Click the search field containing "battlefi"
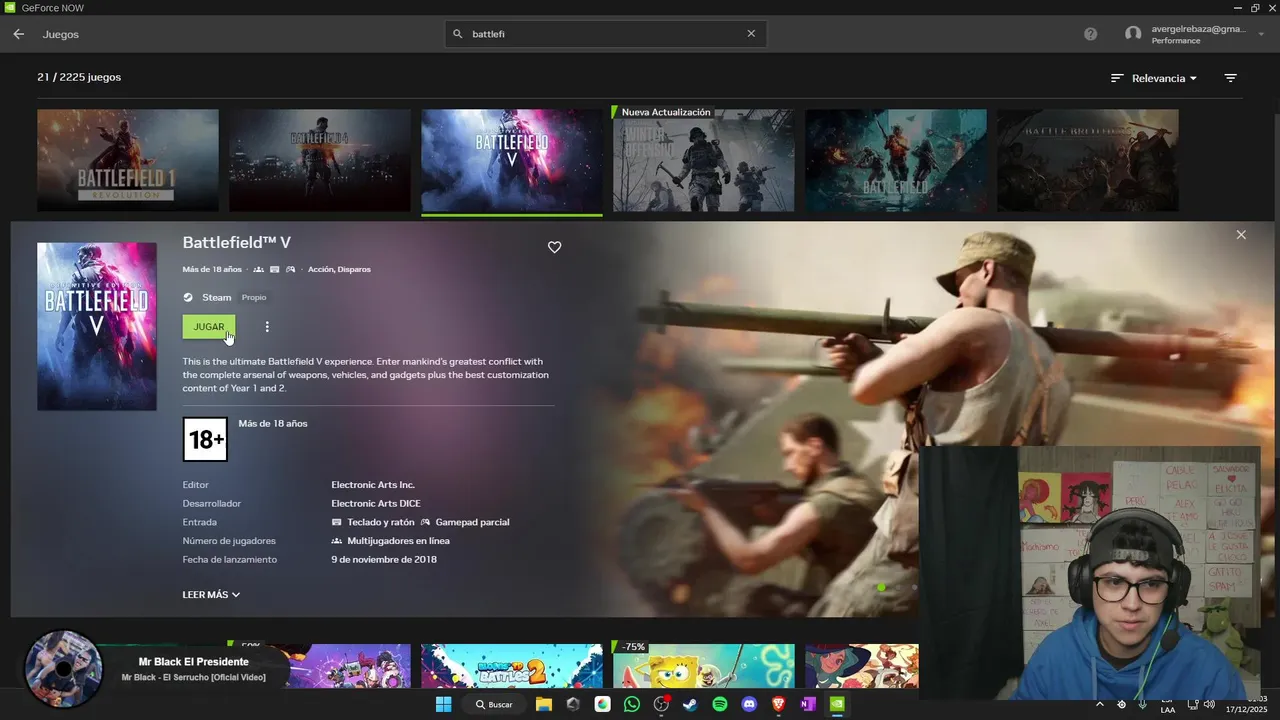The height and width of the screenshot is (720, 1280). (605, 33)
